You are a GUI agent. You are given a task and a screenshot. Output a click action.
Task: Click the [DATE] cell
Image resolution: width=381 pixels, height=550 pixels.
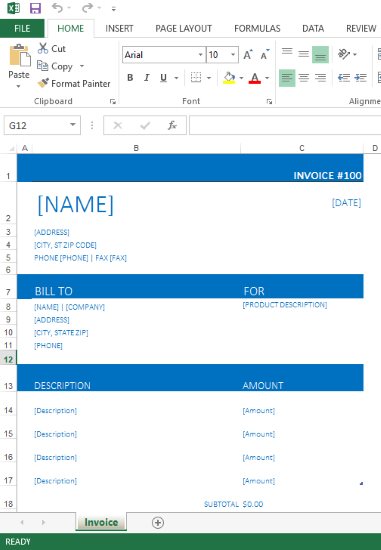tap(346, 202)
